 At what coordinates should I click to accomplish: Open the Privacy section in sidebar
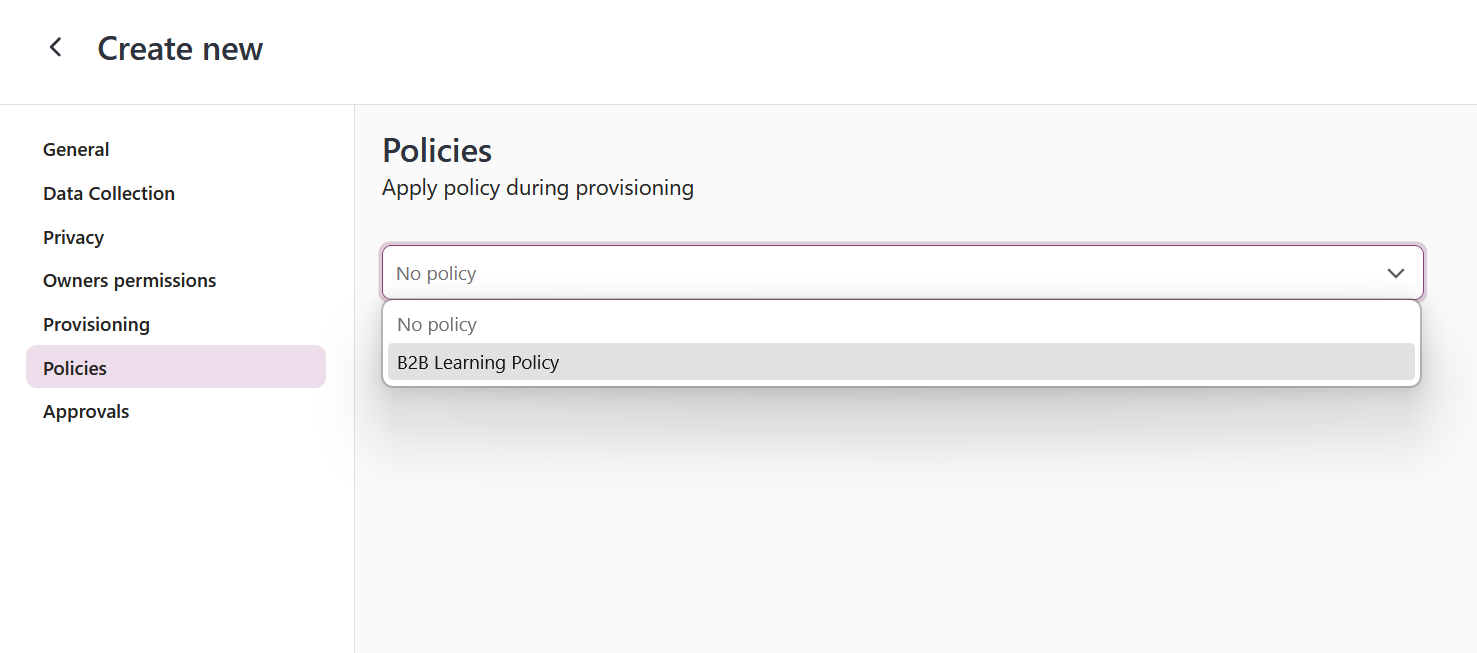(x=73, y=237)
